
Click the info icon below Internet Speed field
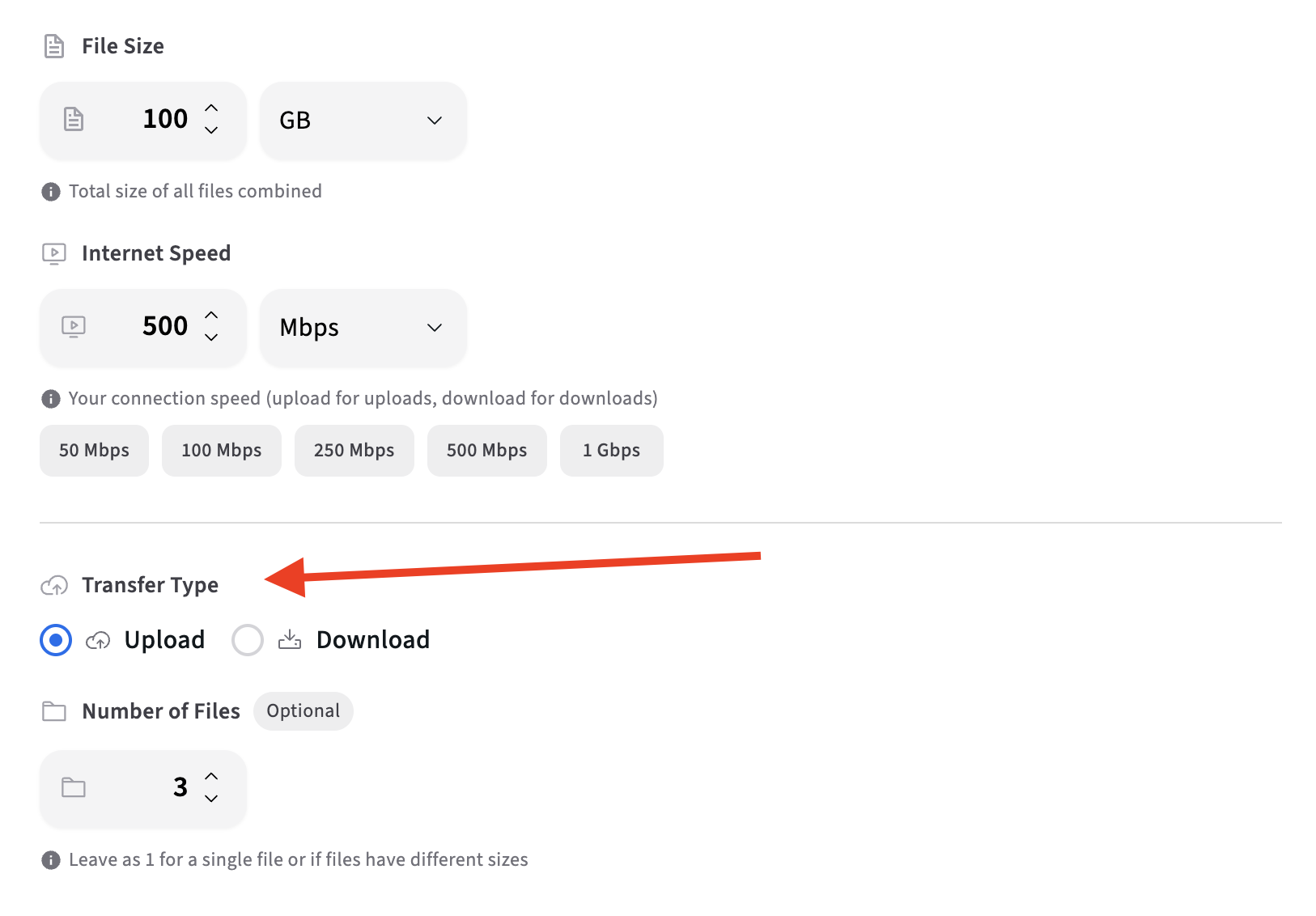pyautogui.click(x=50, y=398)
